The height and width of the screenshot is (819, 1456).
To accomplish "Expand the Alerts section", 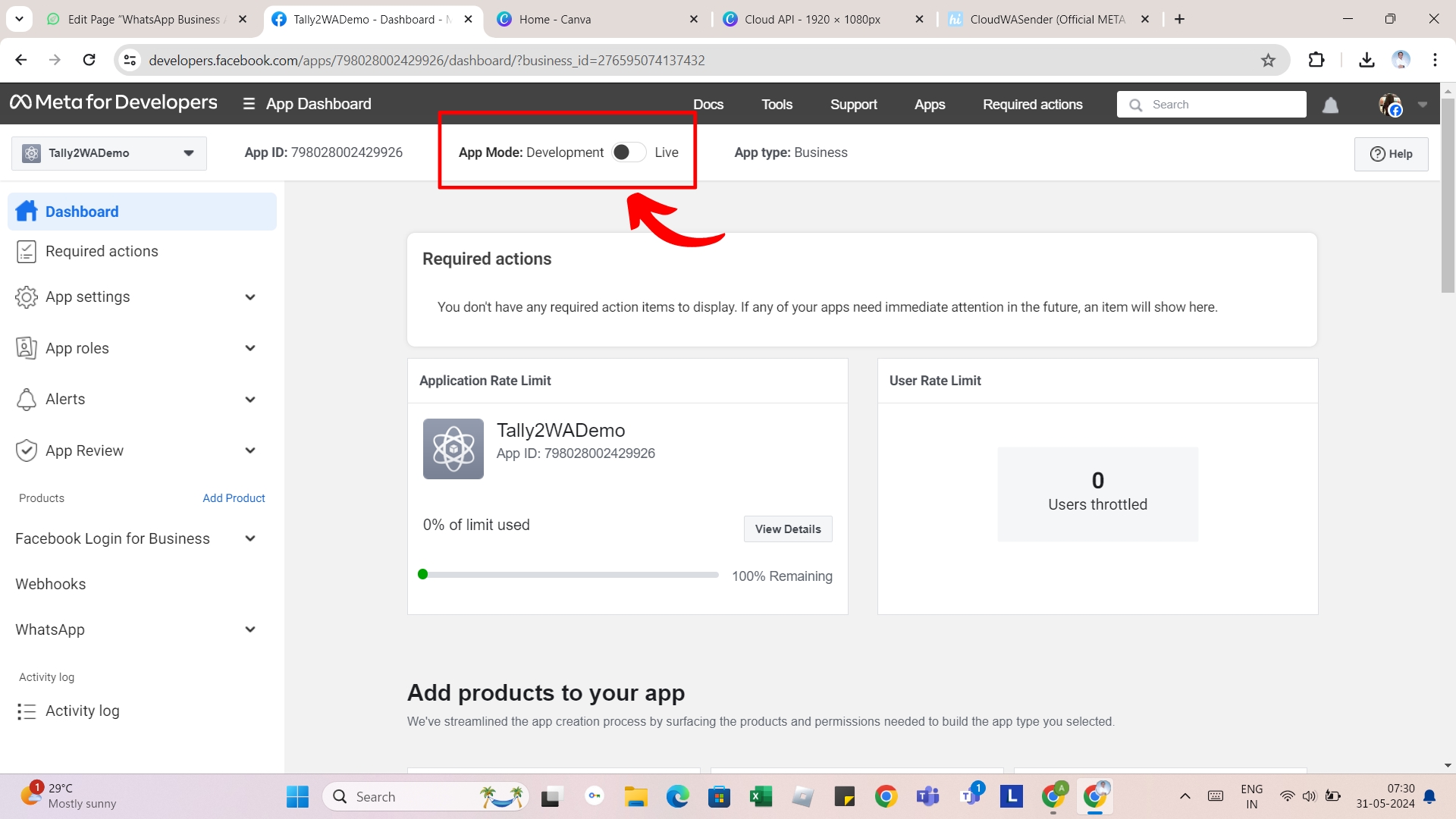I will (x=250, y=400).
